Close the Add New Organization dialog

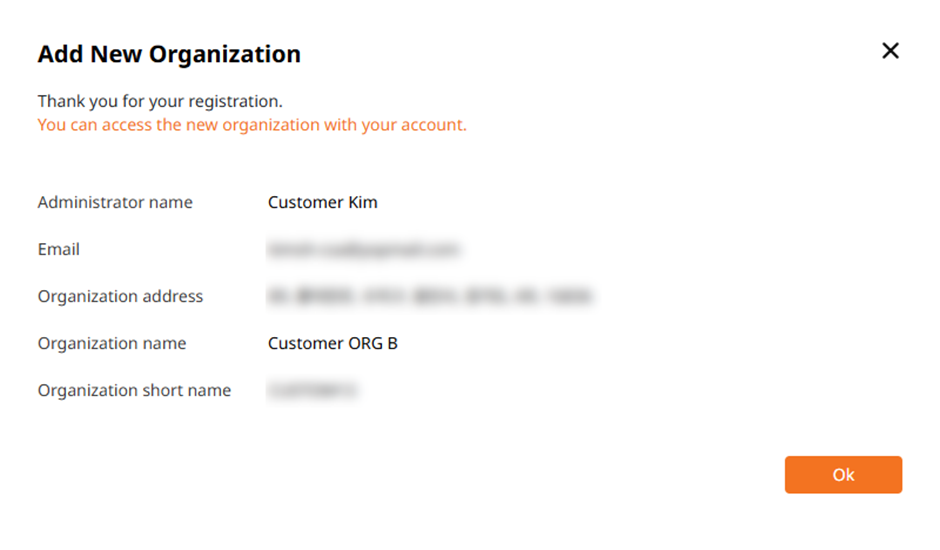tap(890, 51)
